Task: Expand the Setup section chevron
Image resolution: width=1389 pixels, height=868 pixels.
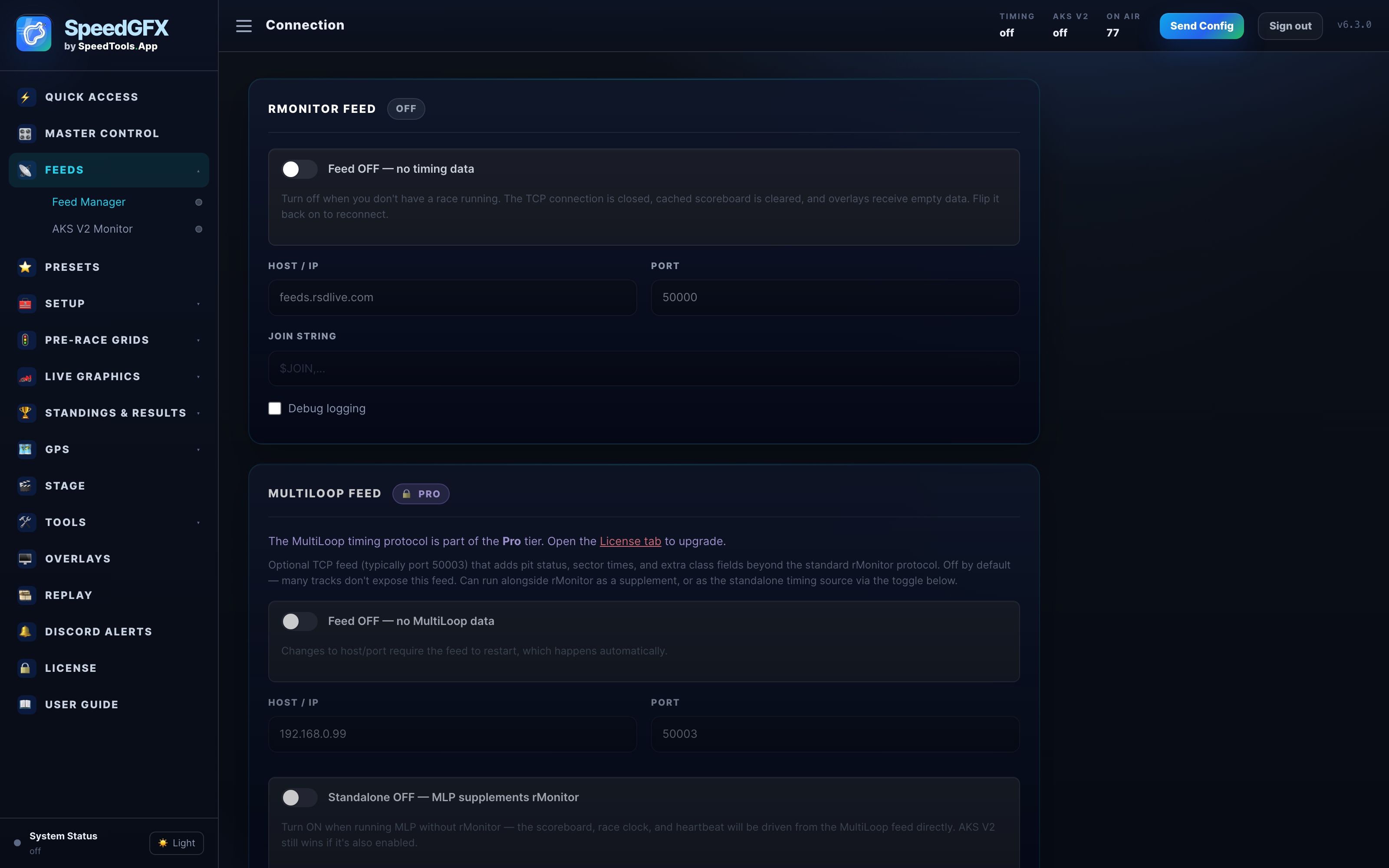Action: 199,304
